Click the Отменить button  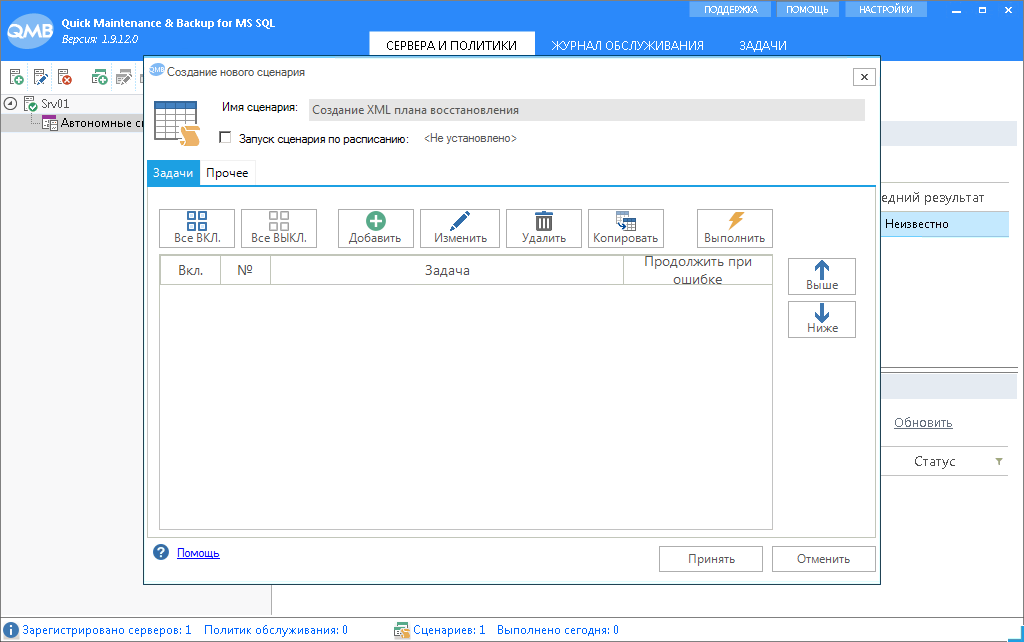coord(823,559)
